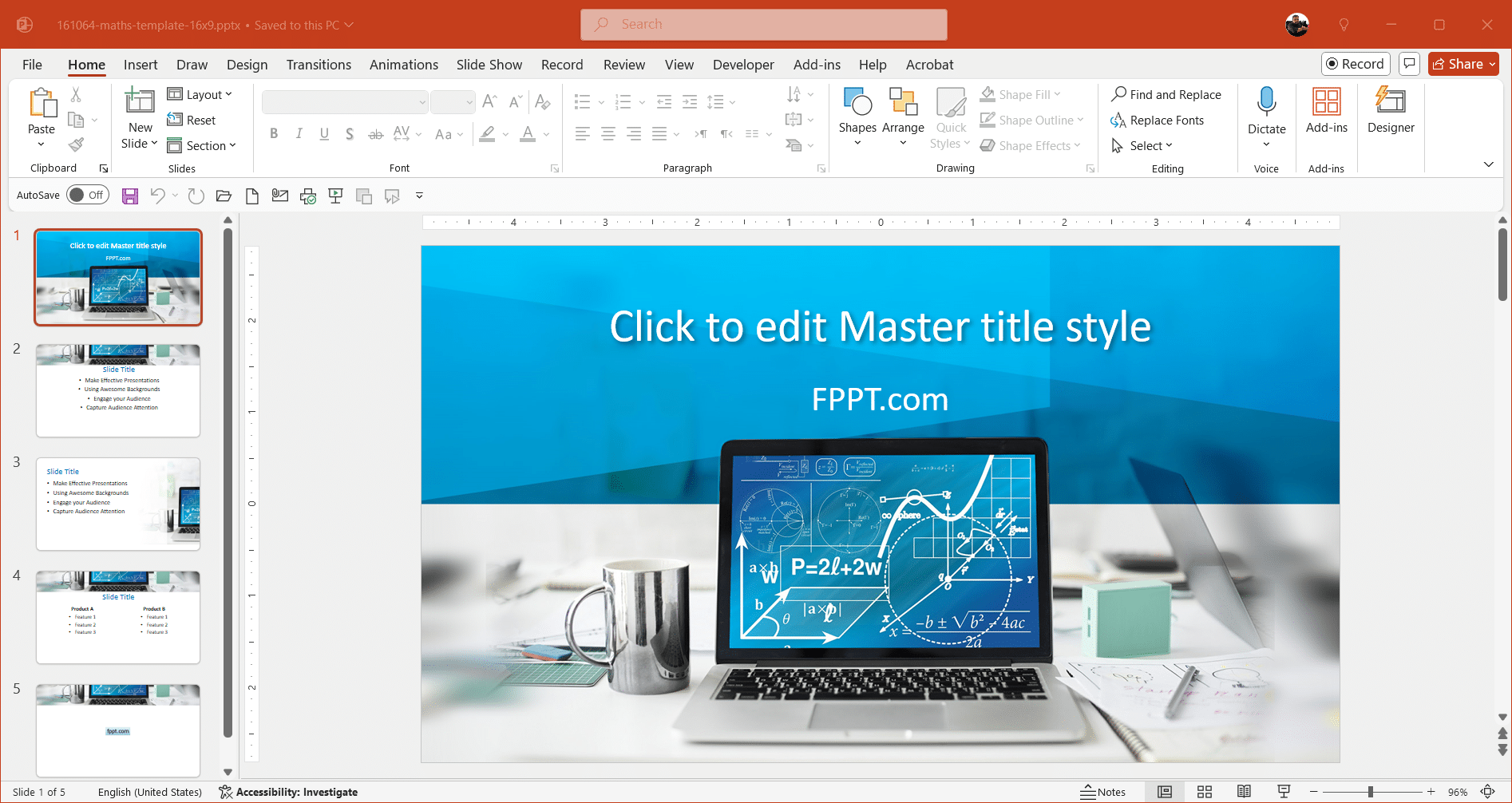The height and width of the screenshot is (803, 1512).
Task: Switch to the Design tab
Action: click(247, 65)
